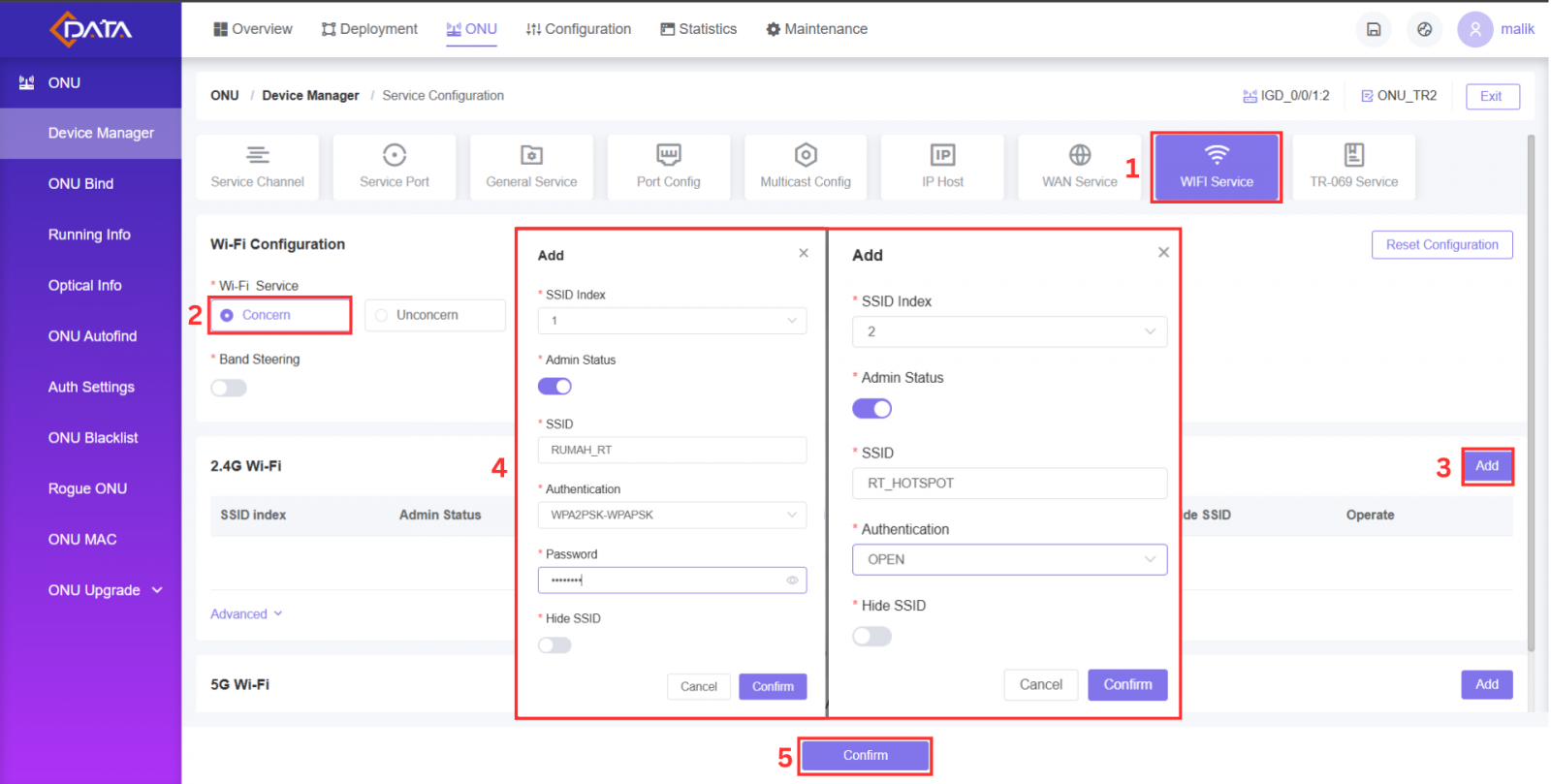1551x784 pixels.
Task: Click the save icon in top bar
Action: 1374,29
